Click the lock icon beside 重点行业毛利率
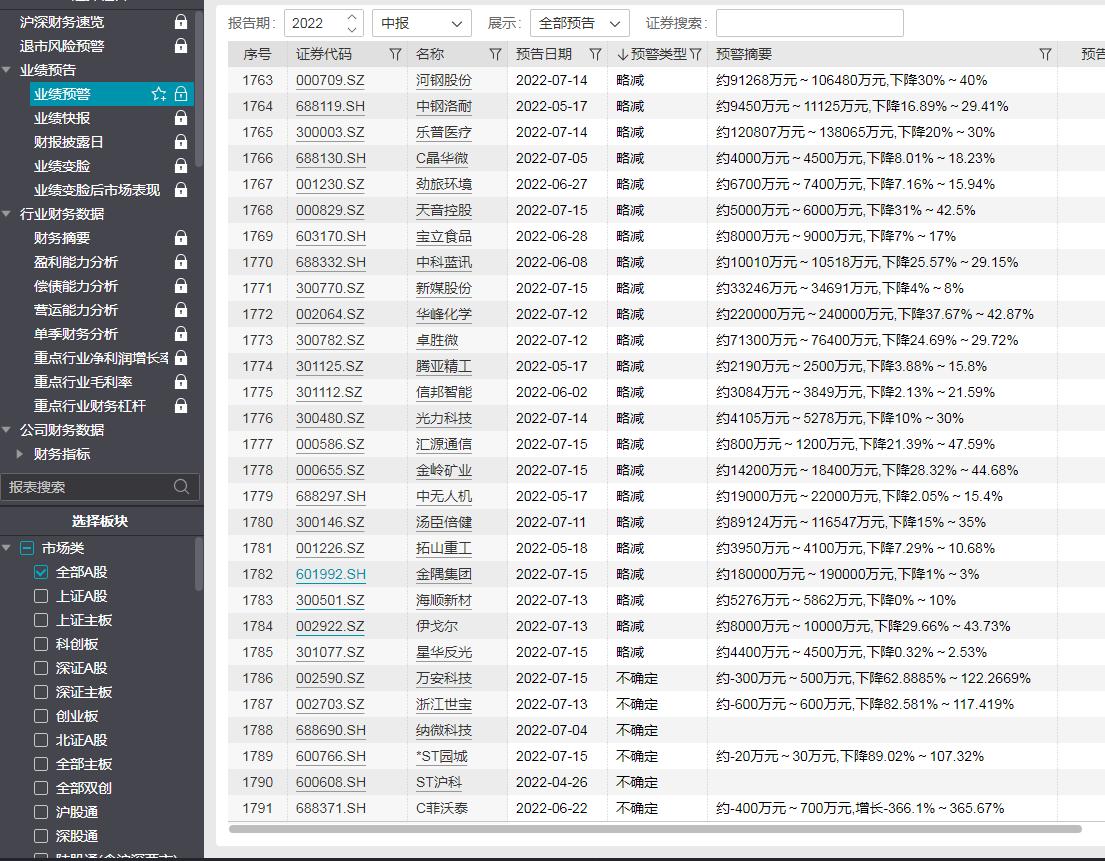 181,381
